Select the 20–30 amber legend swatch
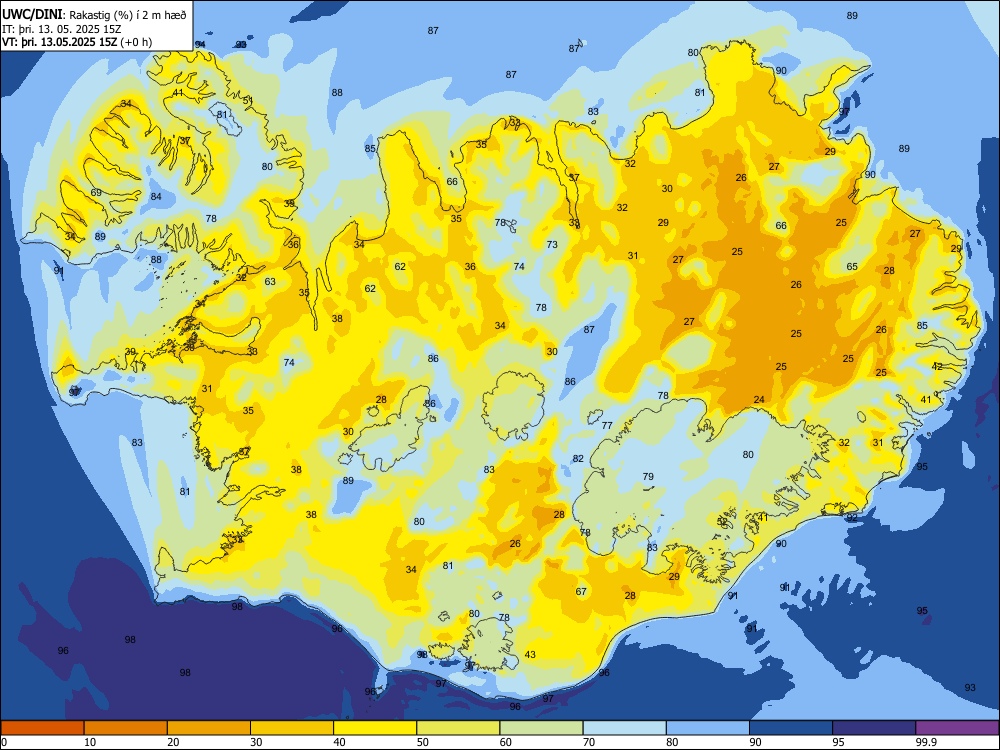The width and height of the screenshot is (1000, 750). 209,728
